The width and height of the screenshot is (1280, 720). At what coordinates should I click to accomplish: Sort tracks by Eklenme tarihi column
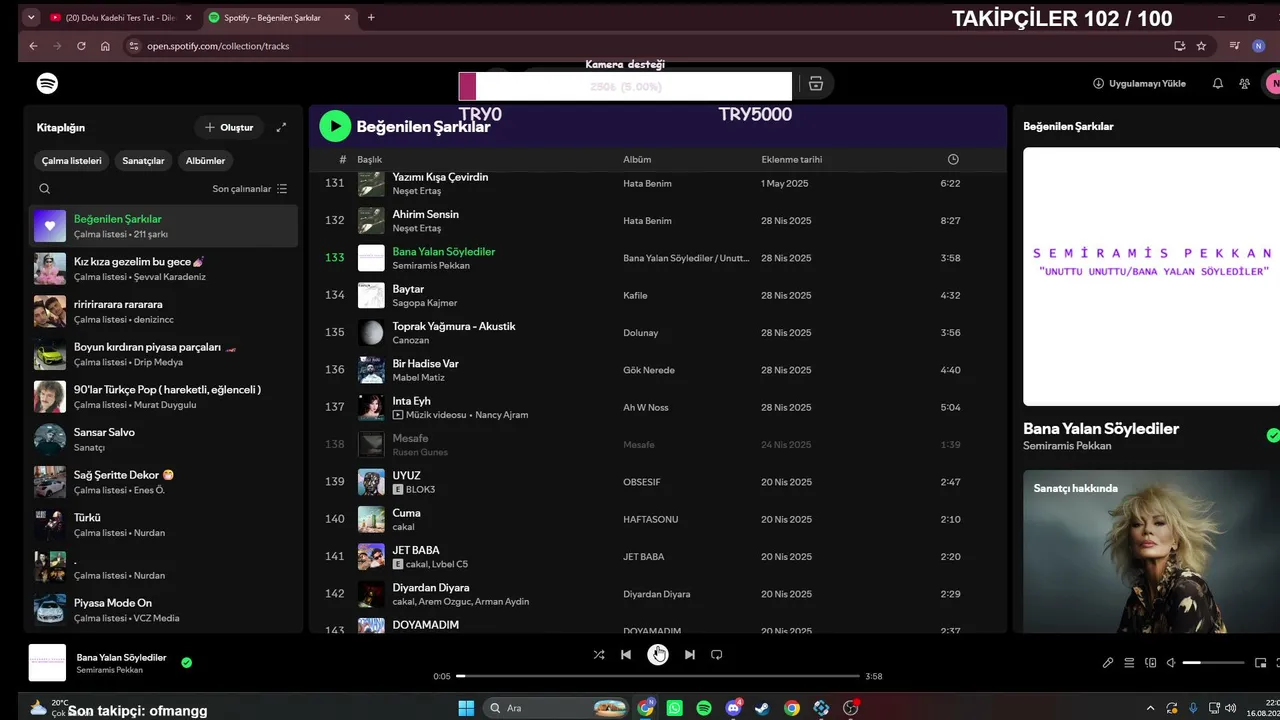point(792,159)
